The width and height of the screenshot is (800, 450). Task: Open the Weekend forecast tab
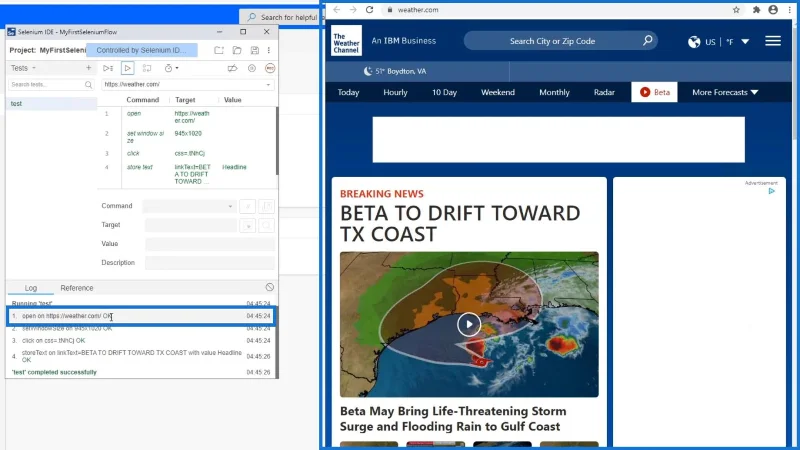coord(498,92)
